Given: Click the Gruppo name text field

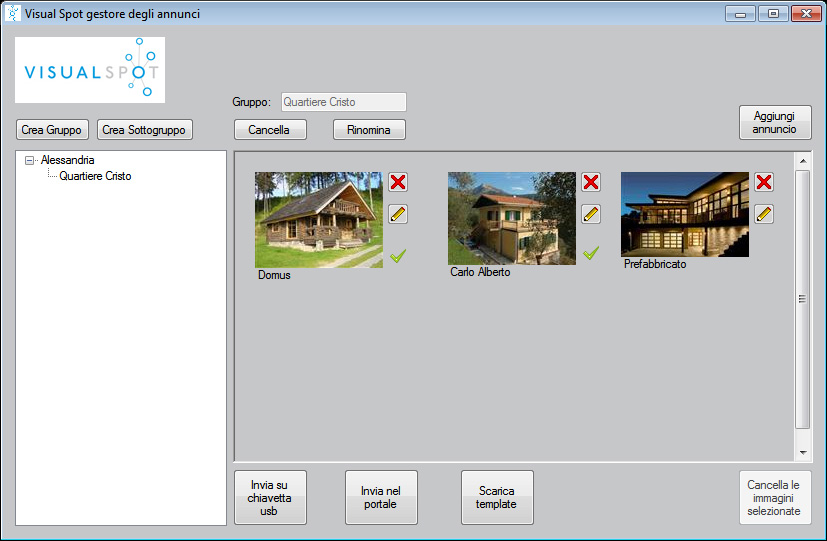Looking at the screenshot, I should (343, 102).
